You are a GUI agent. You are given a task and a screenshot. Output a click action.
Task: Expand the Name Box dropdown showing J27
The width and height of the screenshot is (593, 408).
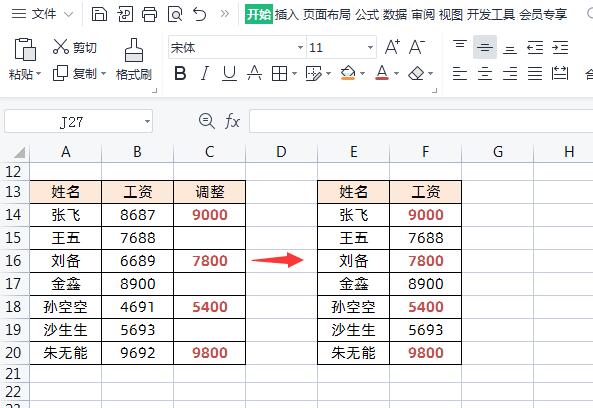(x=147, y=121)
